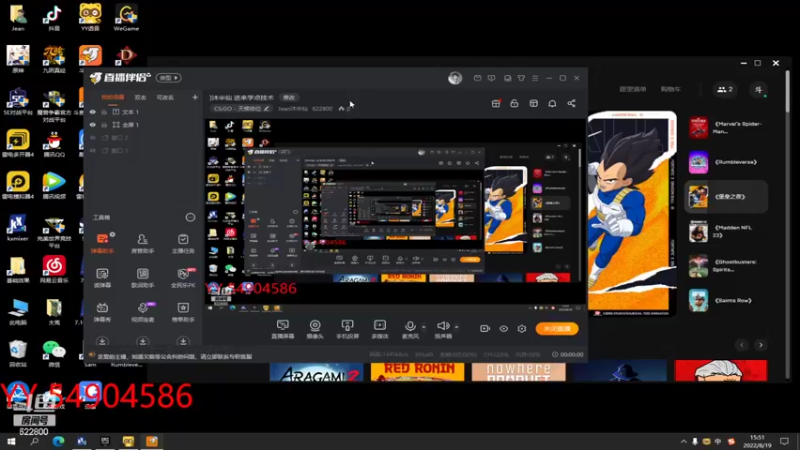Hide the 全屏 1 source

click(x=92, y=124)
